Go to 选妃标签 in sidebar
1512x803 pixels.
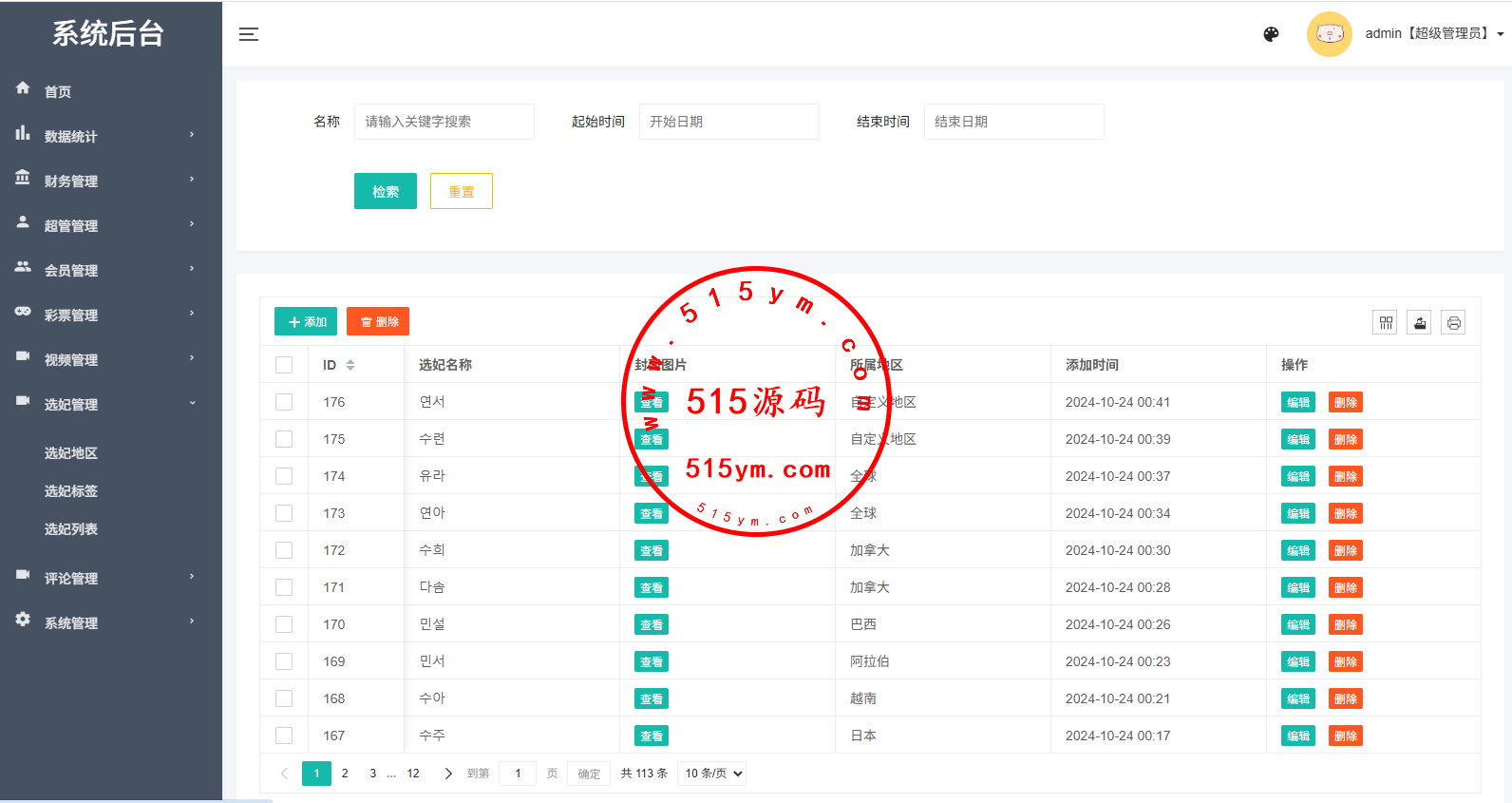pos(71,491)
